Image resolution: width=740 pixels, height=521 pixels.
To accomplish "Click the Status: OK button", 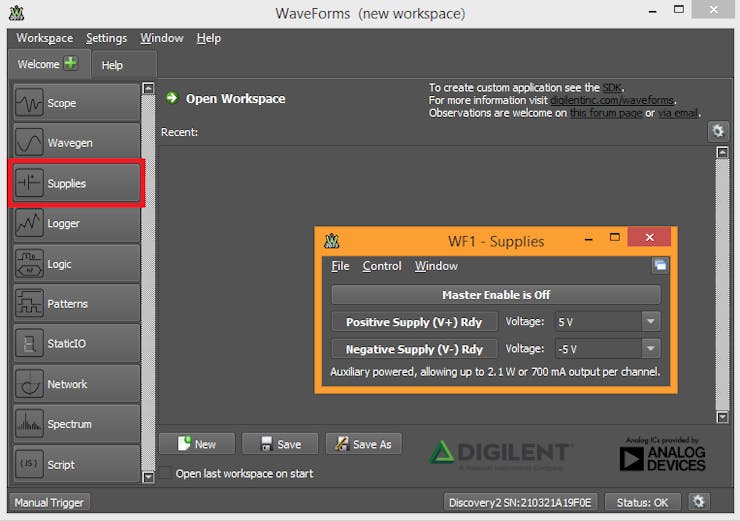I will [x=642, y=502].
